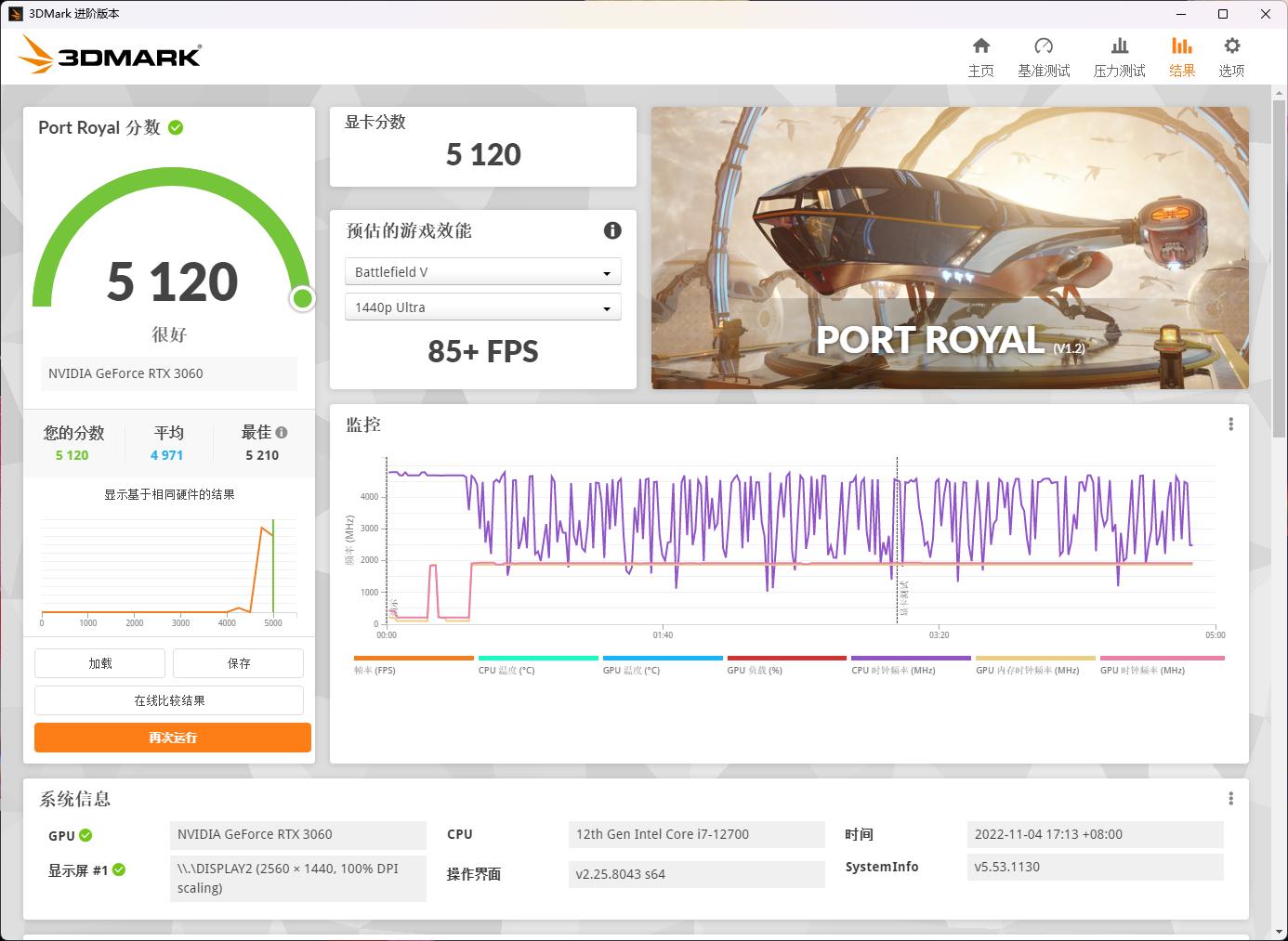Click 在线比较结果 to compare results online

tap(168, 699)
